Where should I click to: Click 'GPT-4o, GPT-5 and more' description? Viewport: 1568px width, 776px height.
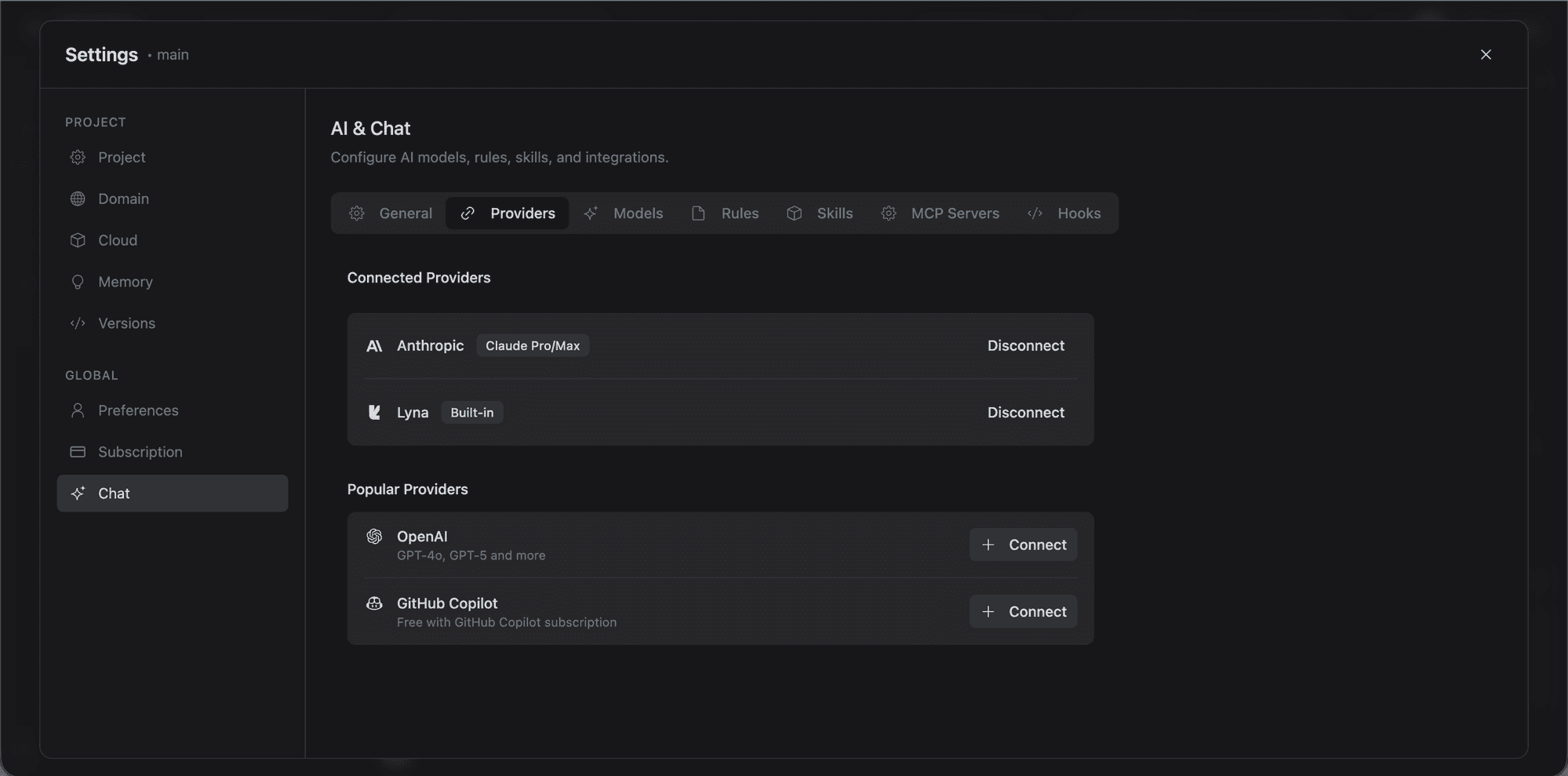[471, 556]
